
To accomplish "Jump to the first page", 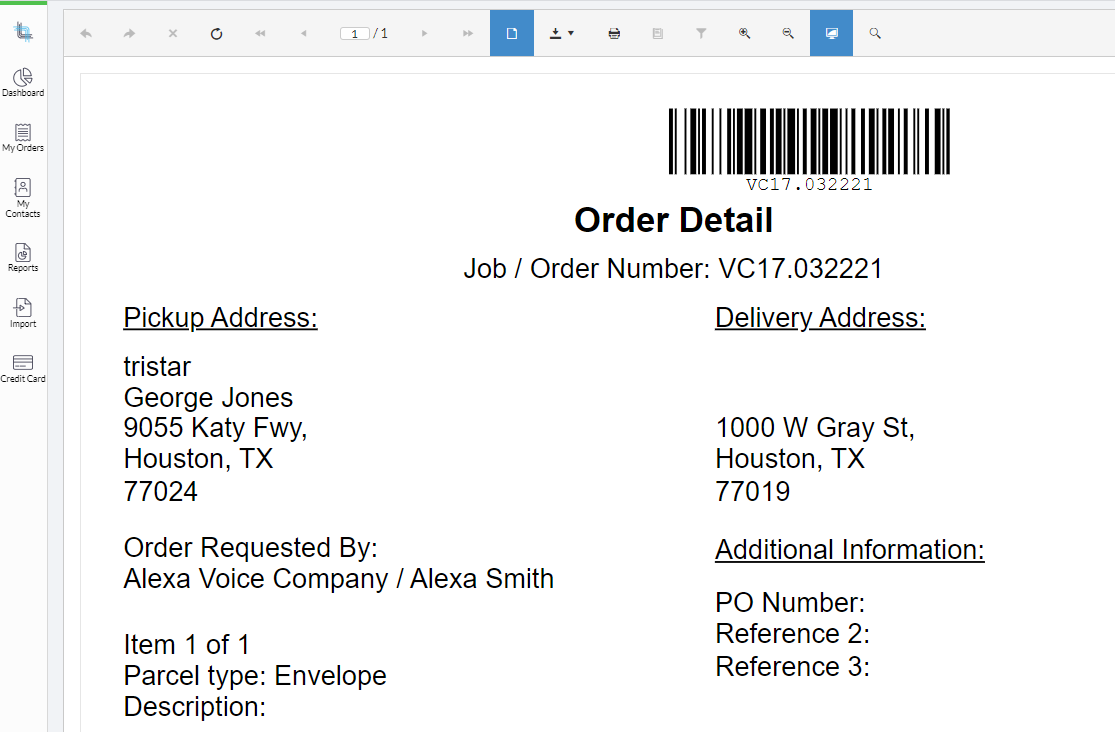I will (260, 33).
